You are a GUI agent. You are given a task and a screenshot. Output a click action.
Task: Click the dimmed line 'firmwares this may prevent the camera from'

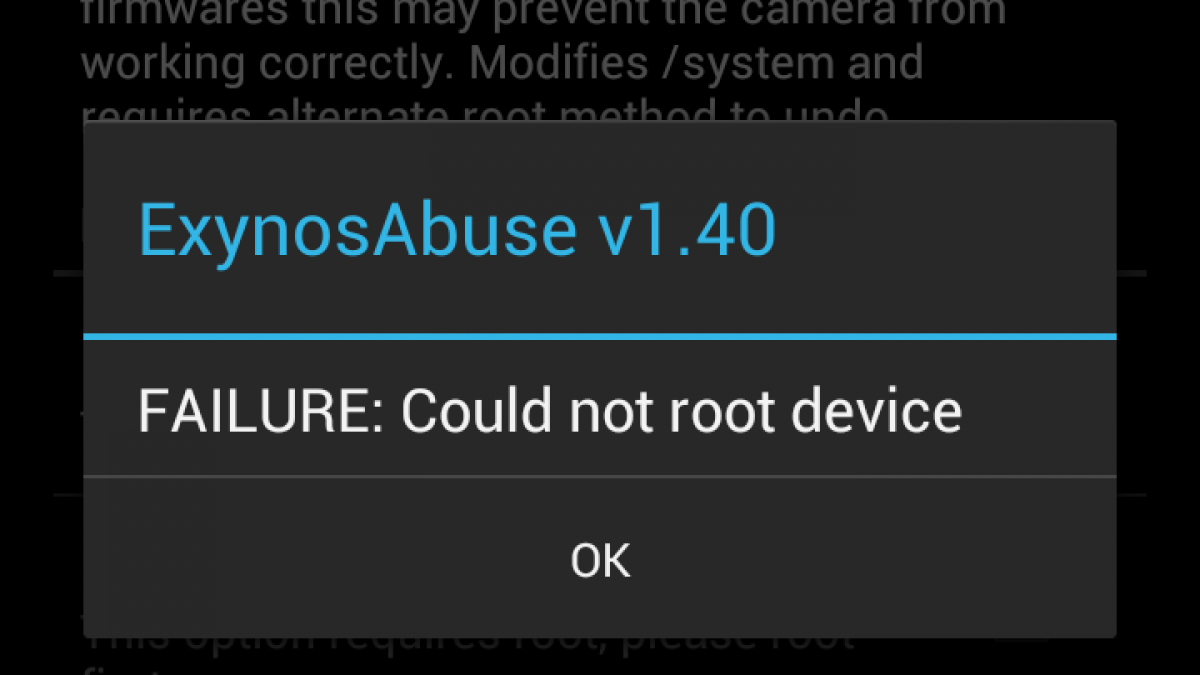(x=543, y=12)
